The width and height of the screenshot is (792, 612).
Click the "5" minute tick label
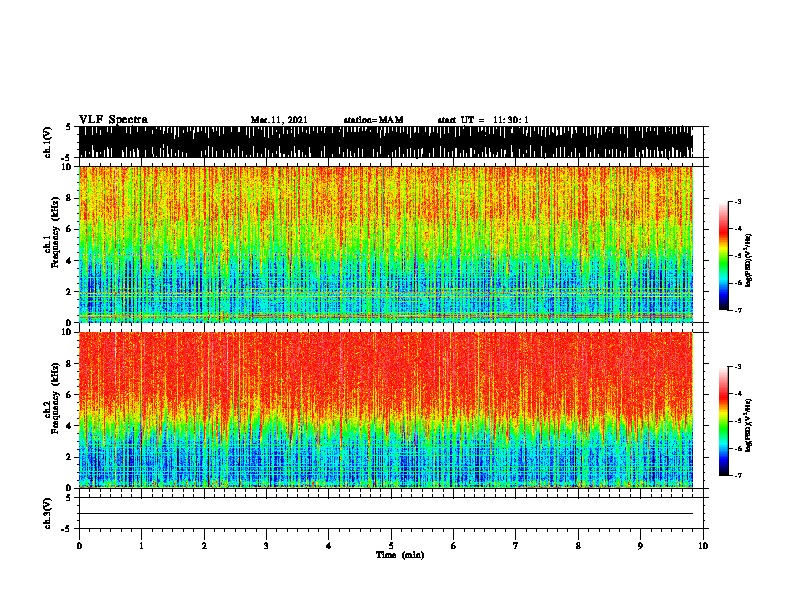[x=391, y=546]
